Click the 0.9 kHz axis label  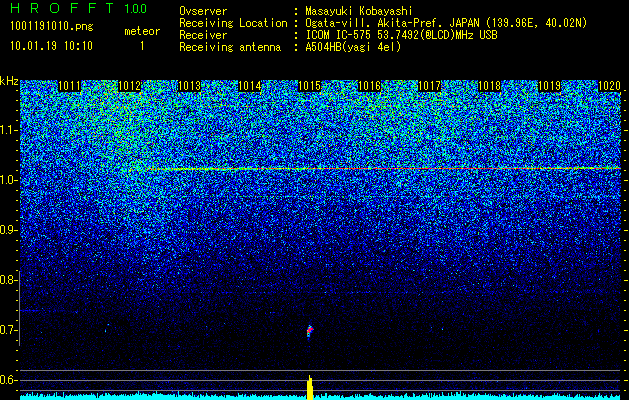(7, 230)
